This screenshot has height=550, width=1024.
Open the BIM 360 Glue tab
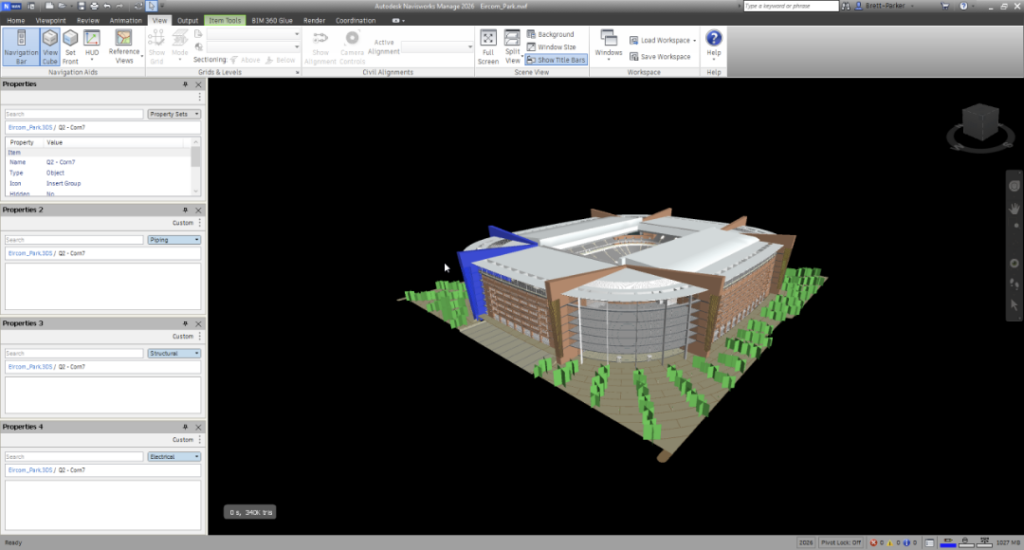coord(272,20)
